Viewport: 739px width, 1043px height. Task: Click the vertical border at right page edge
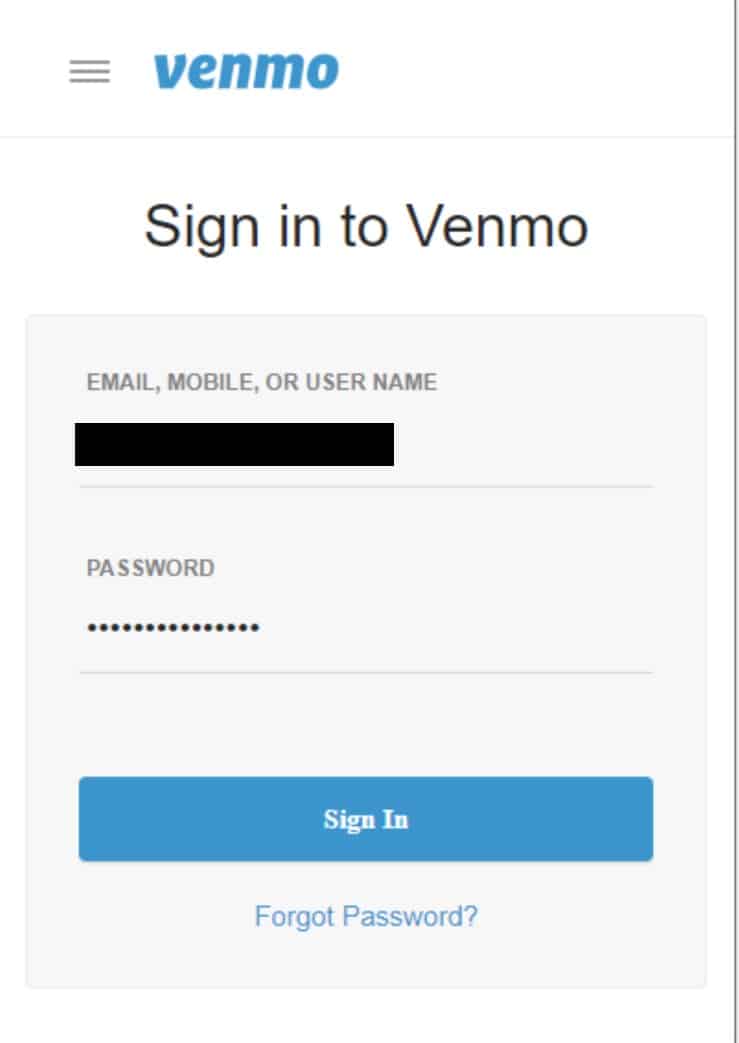[x=736, y=522]
